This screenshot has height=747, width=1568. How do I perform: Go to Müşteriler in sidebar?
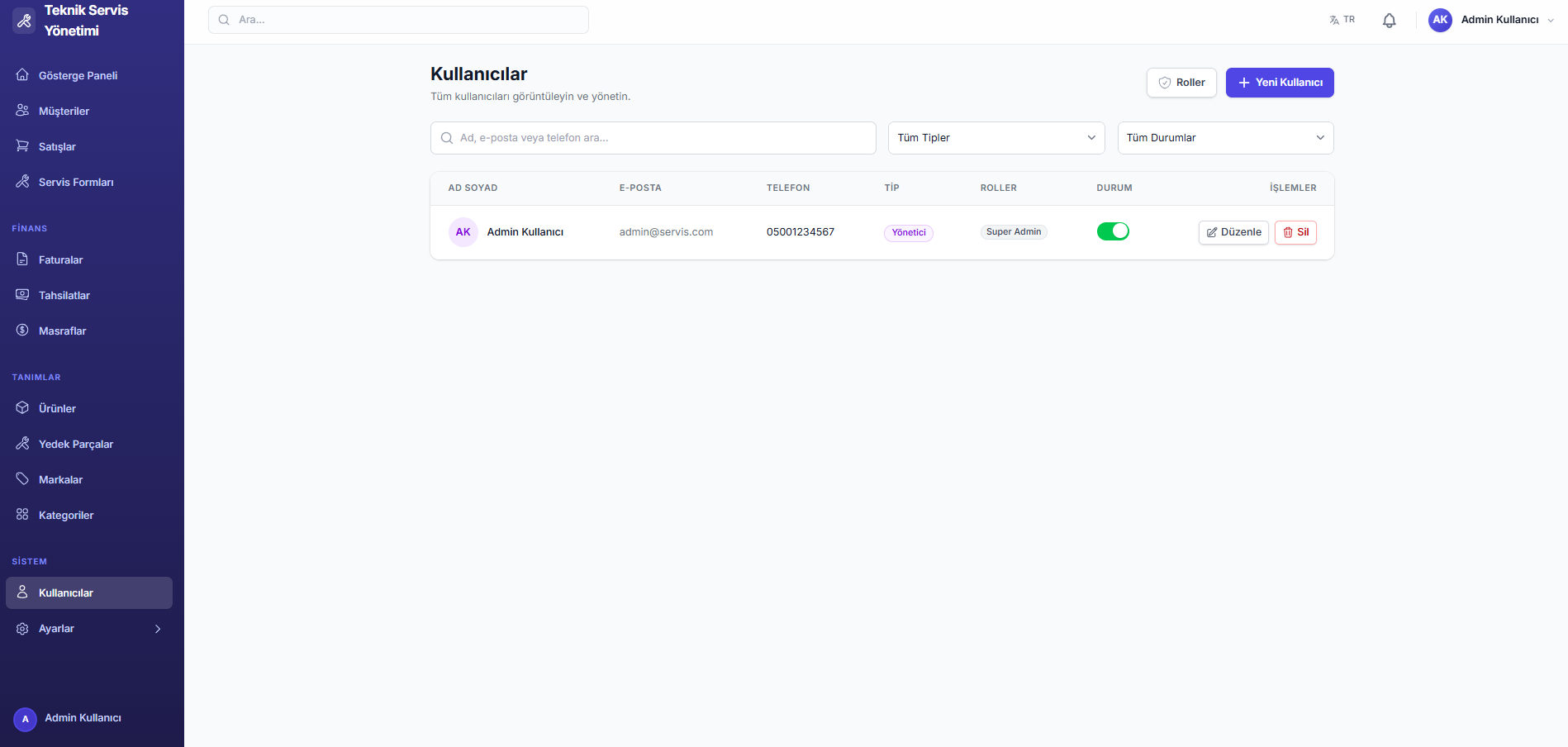pos(64,111)
